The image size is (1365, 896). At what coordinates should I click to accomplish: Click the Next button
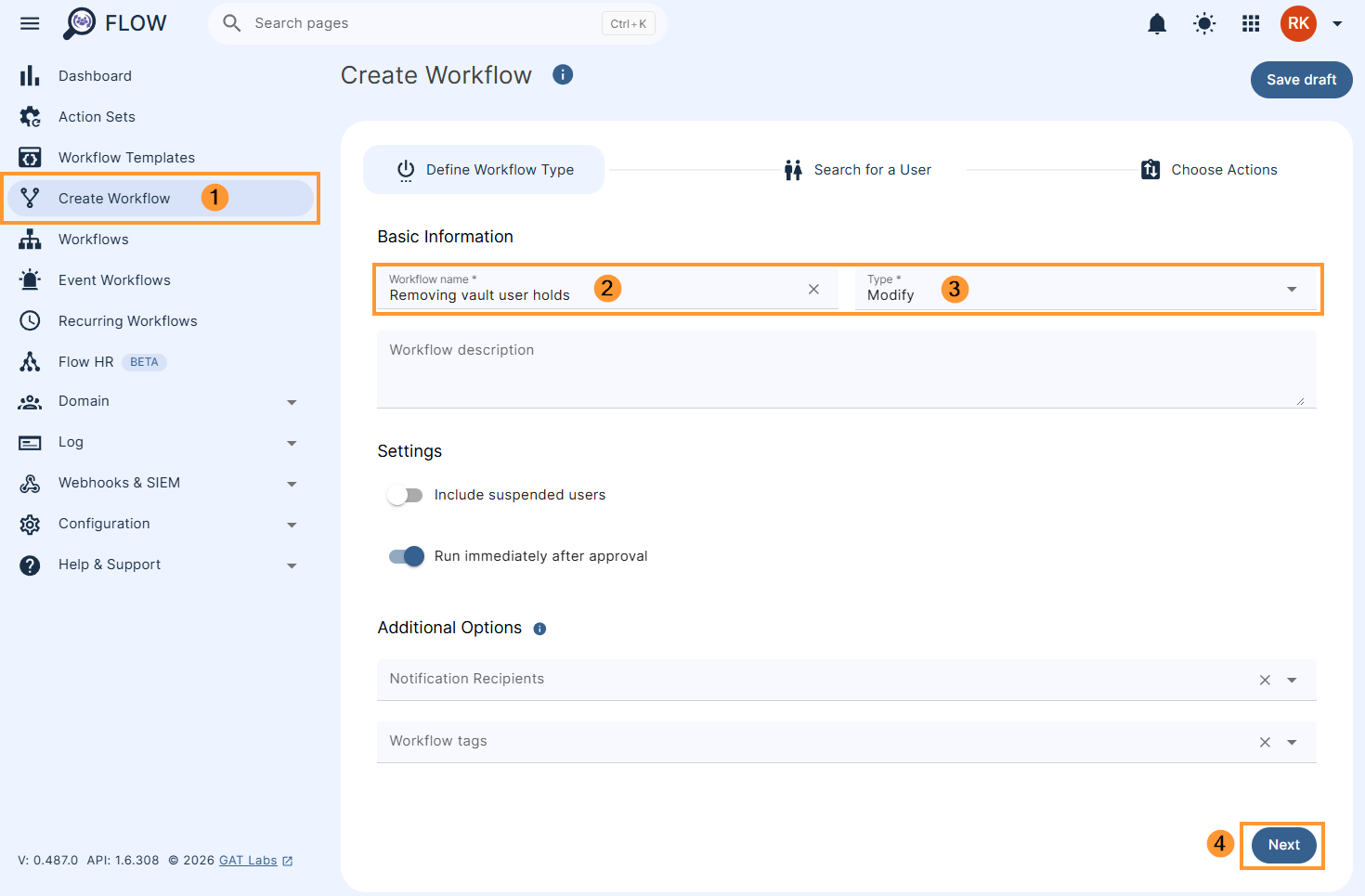[1284, 845]
